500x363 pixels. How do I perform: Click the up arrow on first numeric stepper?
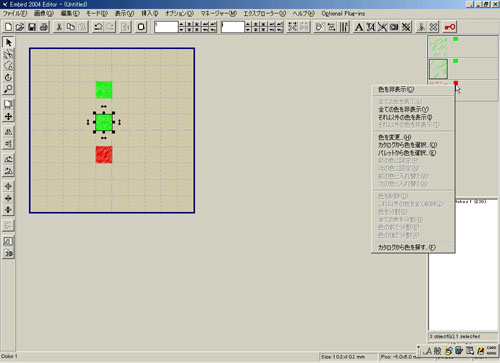coord(181,24)
